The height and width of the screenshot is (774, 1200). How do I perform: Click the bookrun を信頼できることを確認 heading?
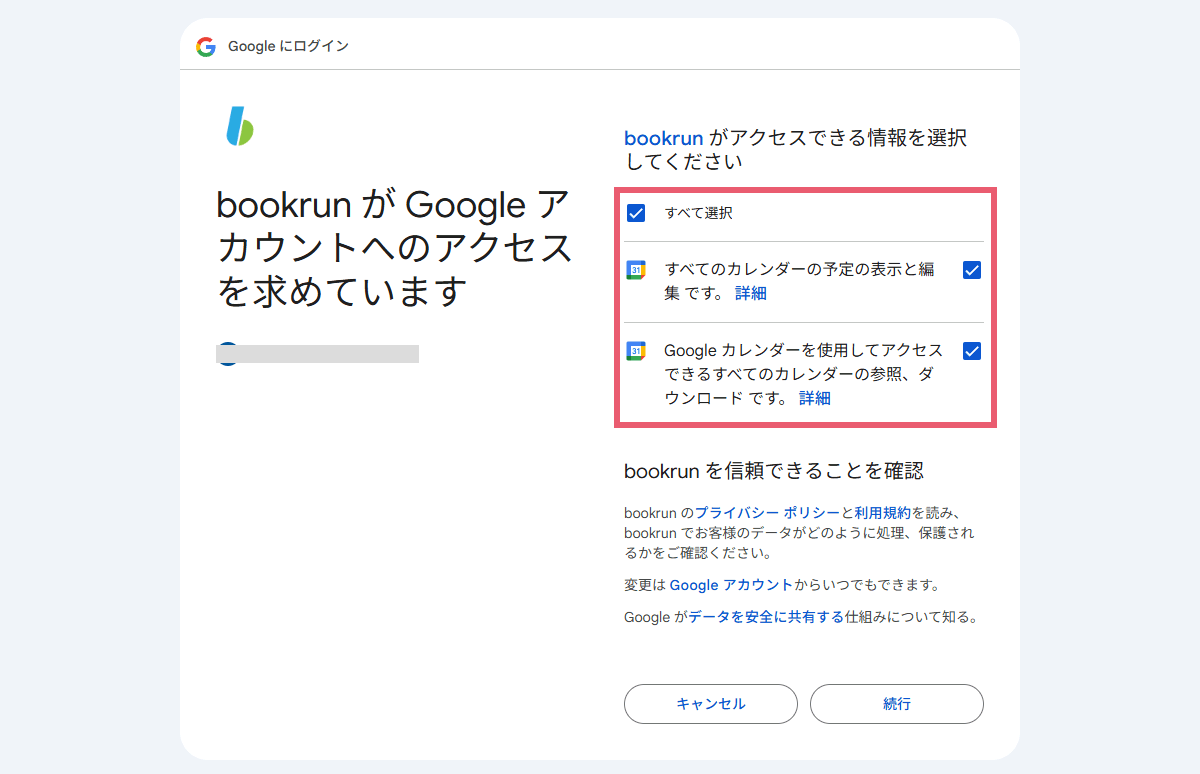click(777, 470)
